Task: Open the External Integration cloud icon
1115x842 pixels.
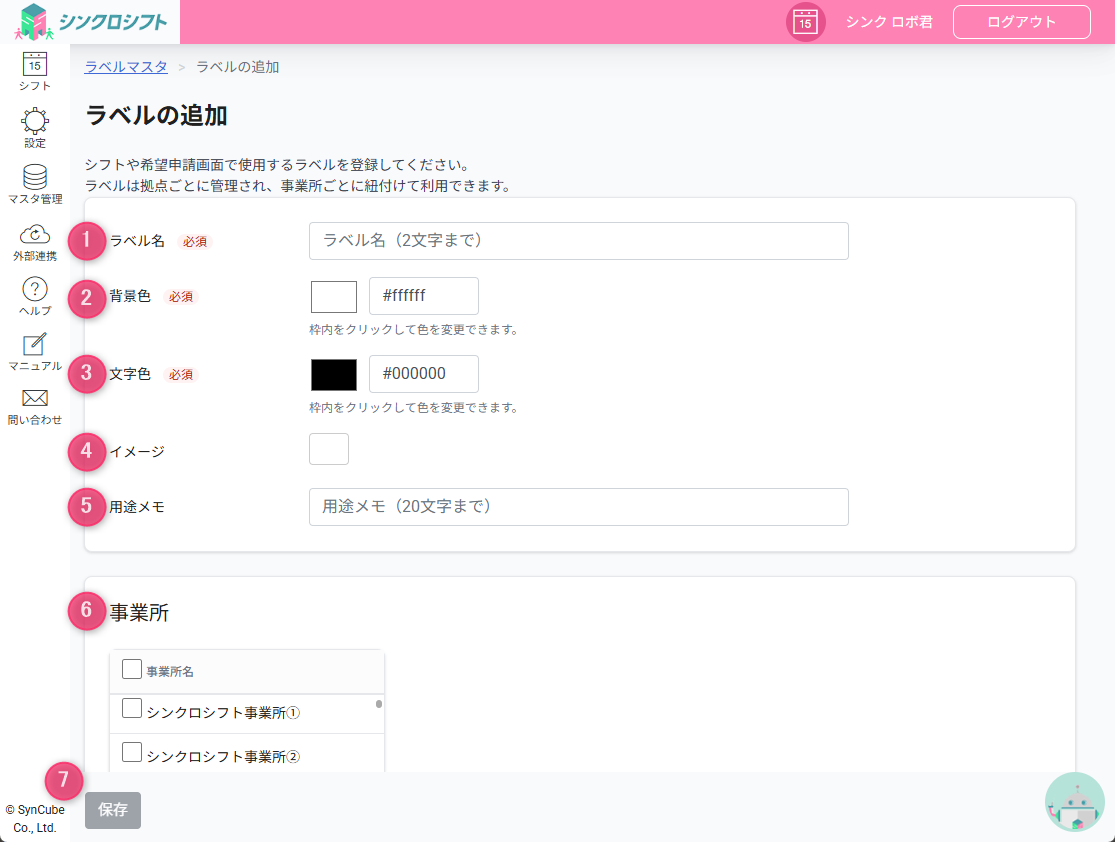Action: pos(35,235)
